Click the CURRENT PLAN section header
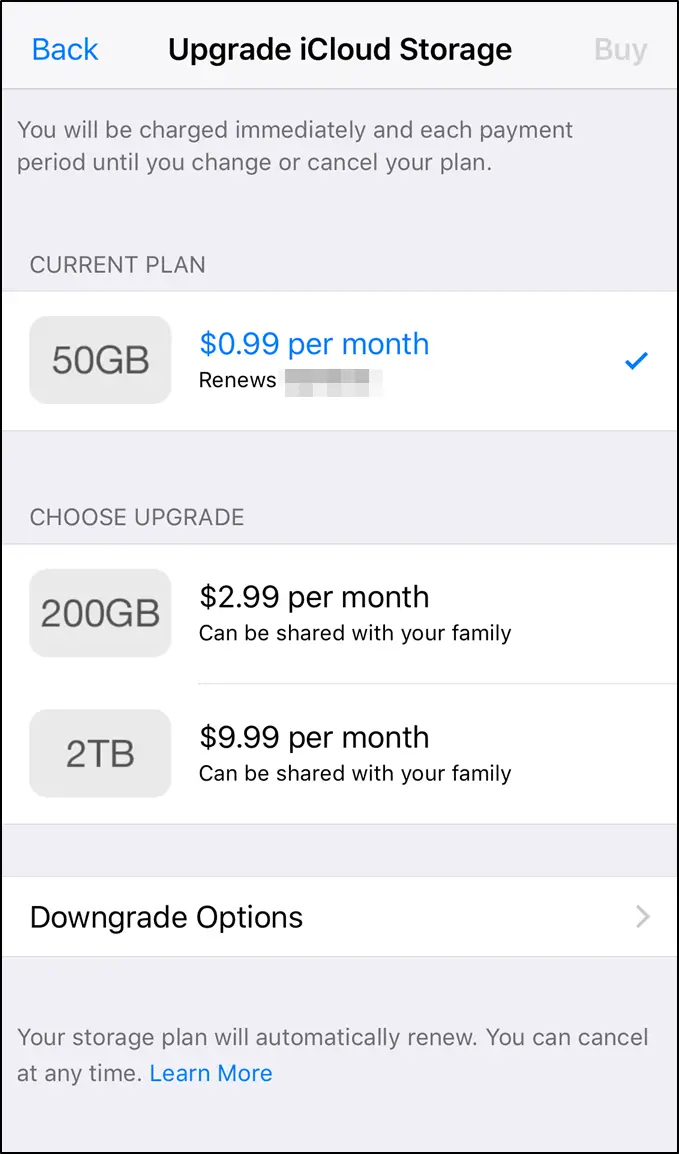Viewport: 679px width, 1154px height. (x=119, y=265)
